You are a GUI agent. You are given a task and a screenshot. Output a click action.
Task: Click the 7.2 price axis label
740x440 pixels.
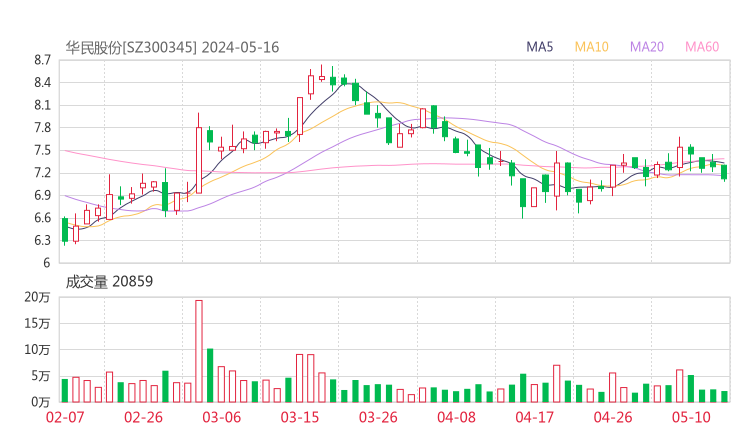coord(42,173)
